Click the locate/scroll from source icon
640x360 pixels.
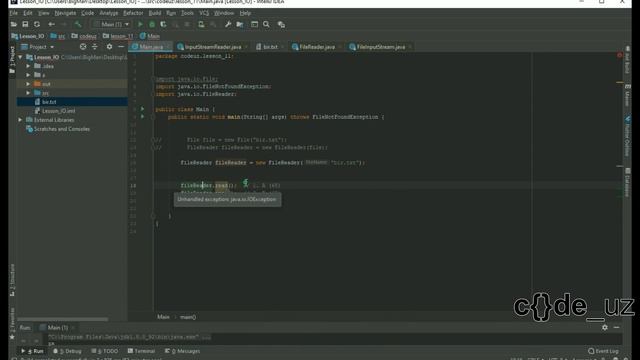click(x=83, y=47)
